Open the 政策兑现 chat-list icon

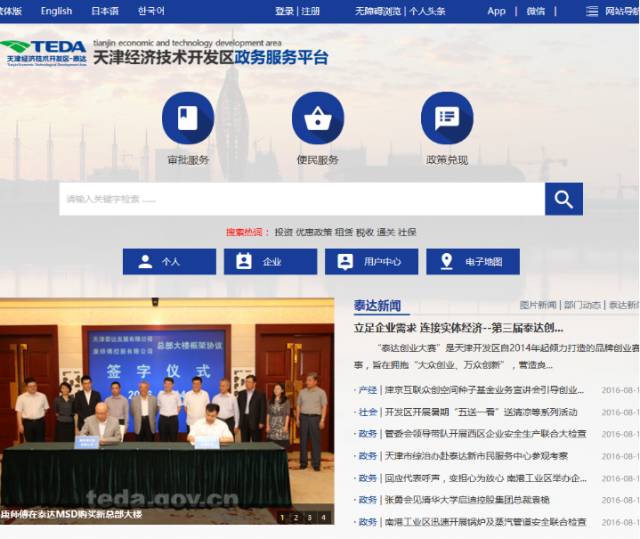[447, 118]
